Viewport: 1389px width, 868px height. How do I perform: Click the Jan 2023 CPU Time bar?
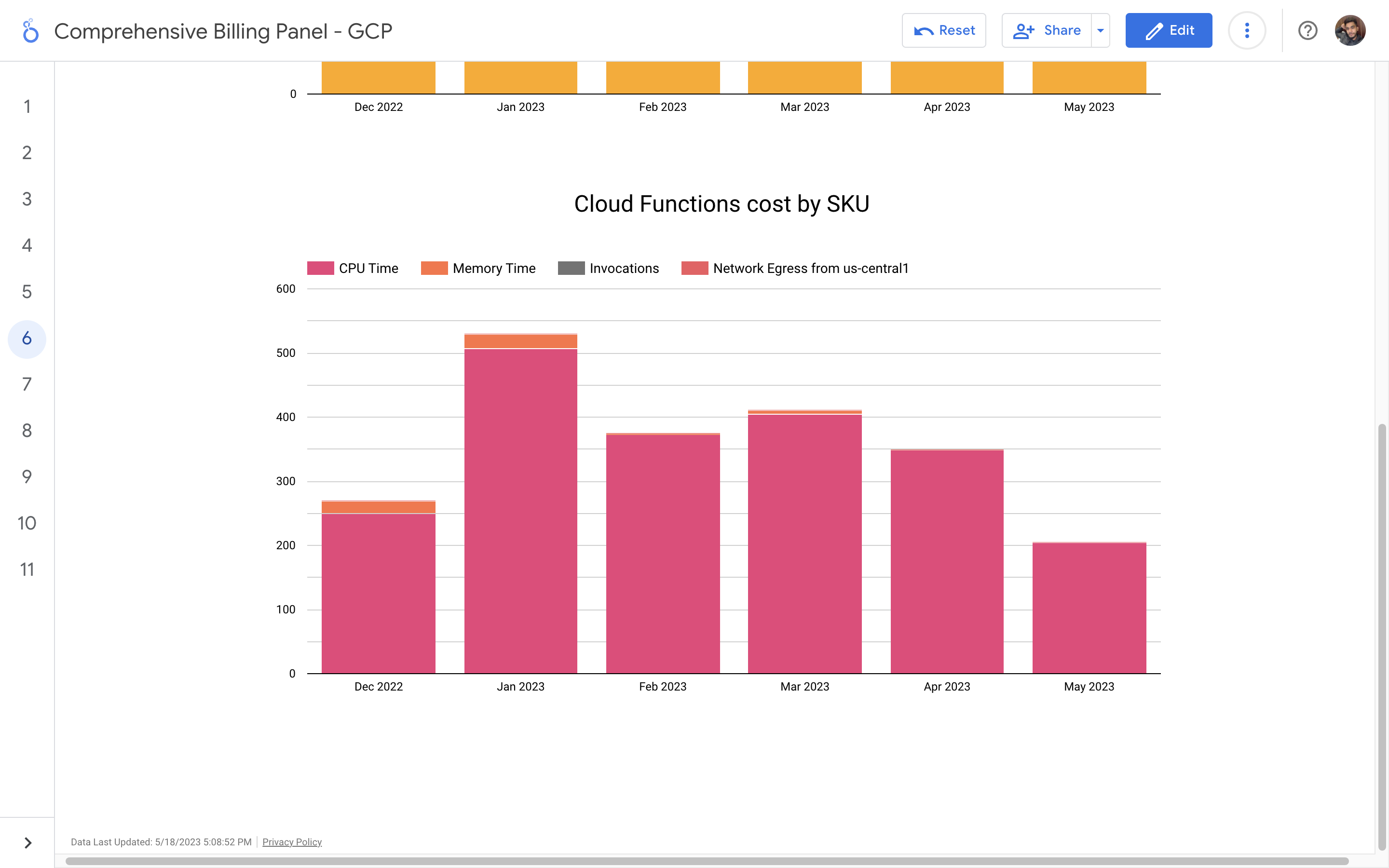[x=520, y=511]
